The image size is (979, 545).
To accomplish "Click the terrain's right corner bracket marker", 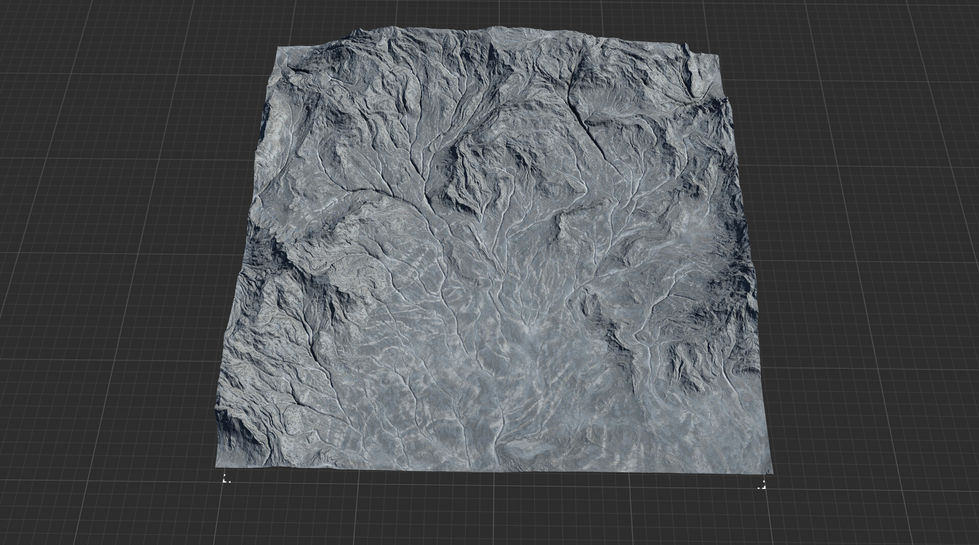I will click(x=762, y=485).
